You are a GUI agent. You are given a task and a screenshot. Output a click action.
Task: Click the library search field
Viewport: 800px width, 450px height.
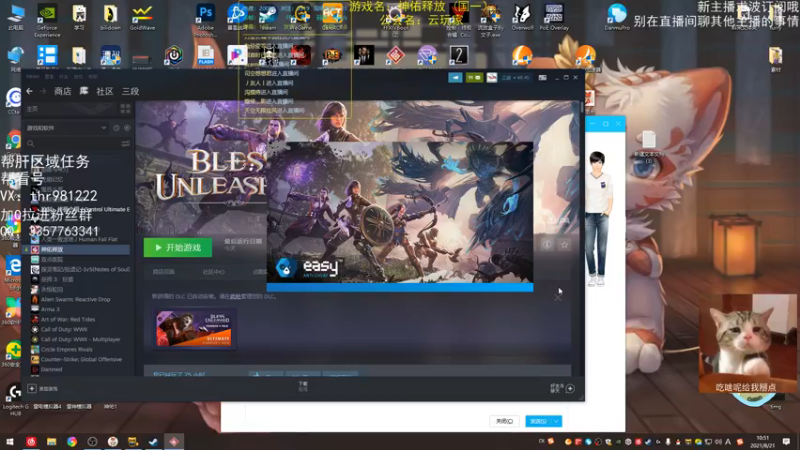[71, 144]
